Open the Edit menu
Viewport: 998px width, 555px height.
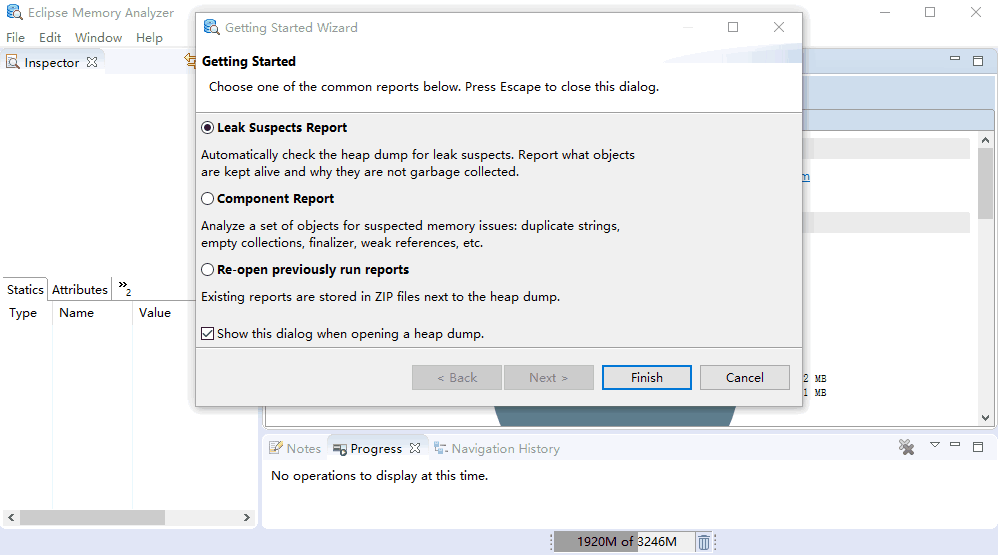50,38
